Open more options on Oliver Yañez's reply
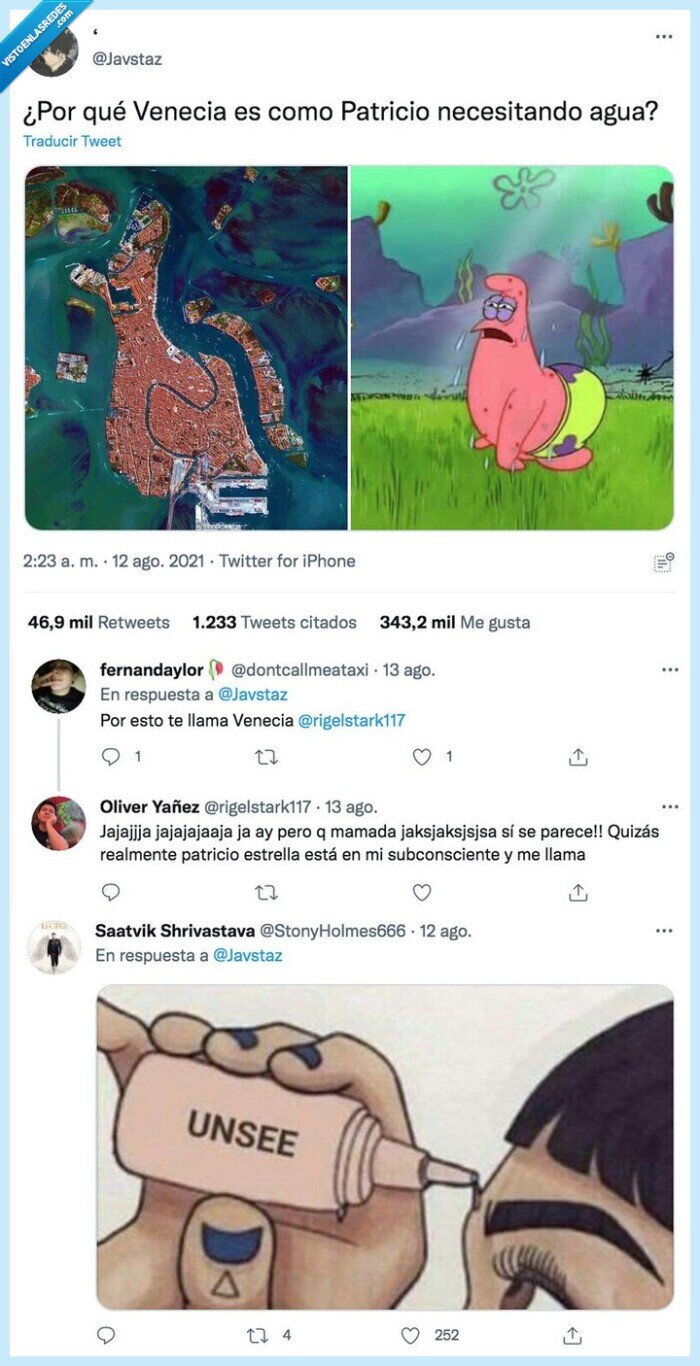This screenshot has width=700, height=1366. [669, 806]
